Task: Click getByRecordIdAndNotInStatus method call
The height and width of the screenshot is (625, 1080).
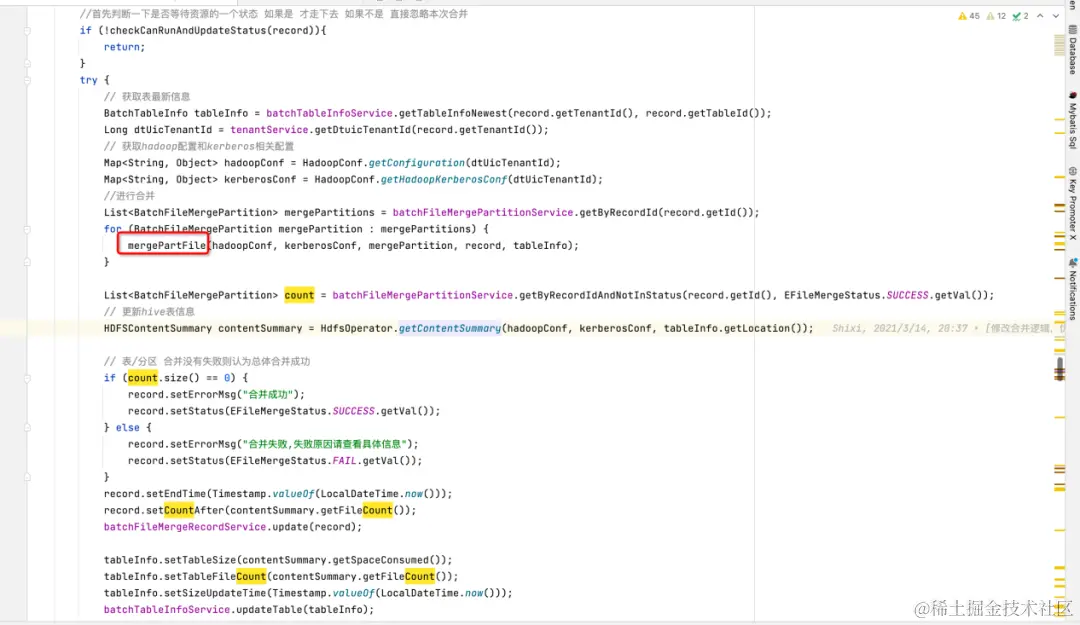Action: tap(600, 295)
